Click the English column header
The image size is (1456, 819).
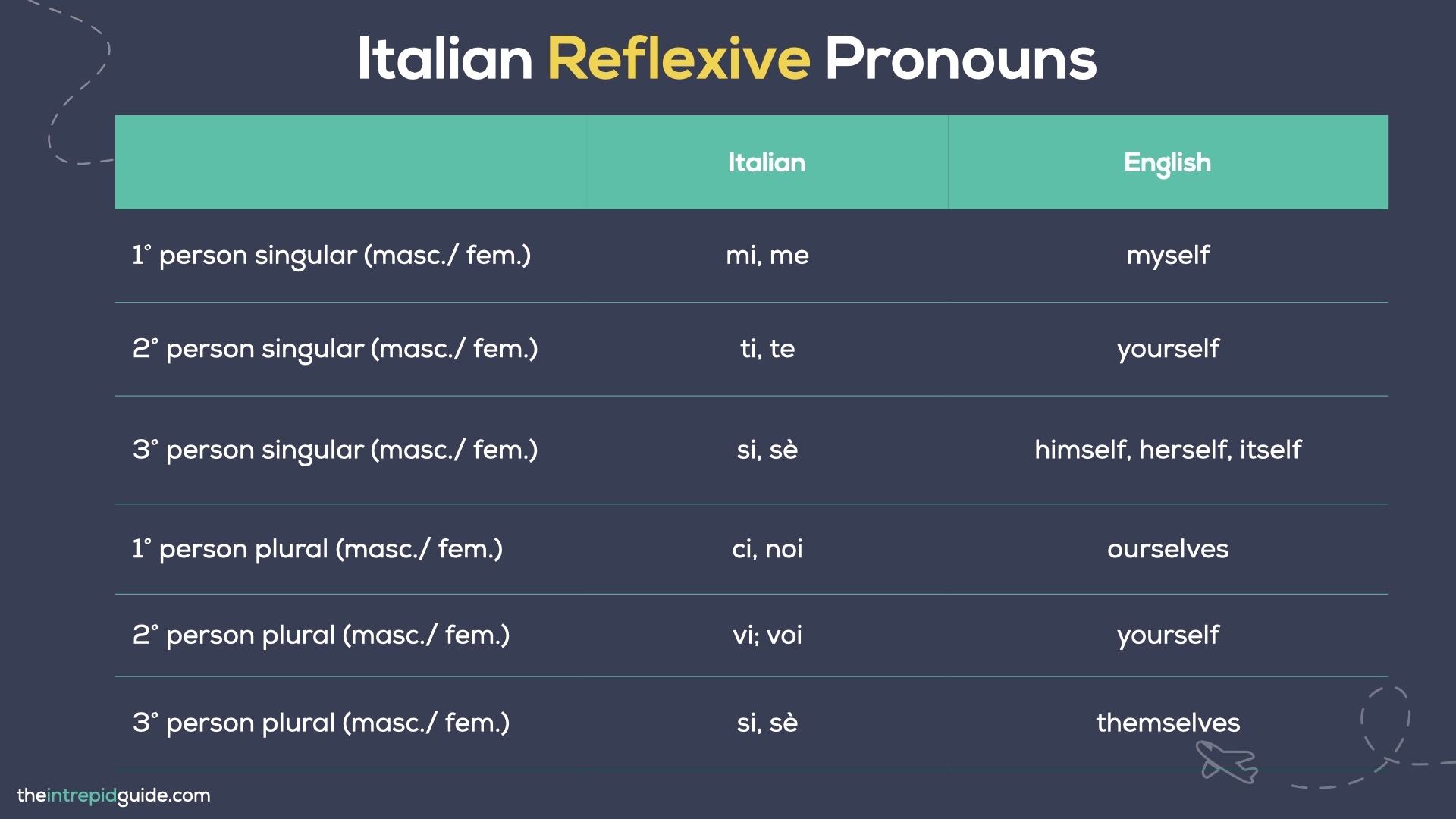[x=1167, y=162]
